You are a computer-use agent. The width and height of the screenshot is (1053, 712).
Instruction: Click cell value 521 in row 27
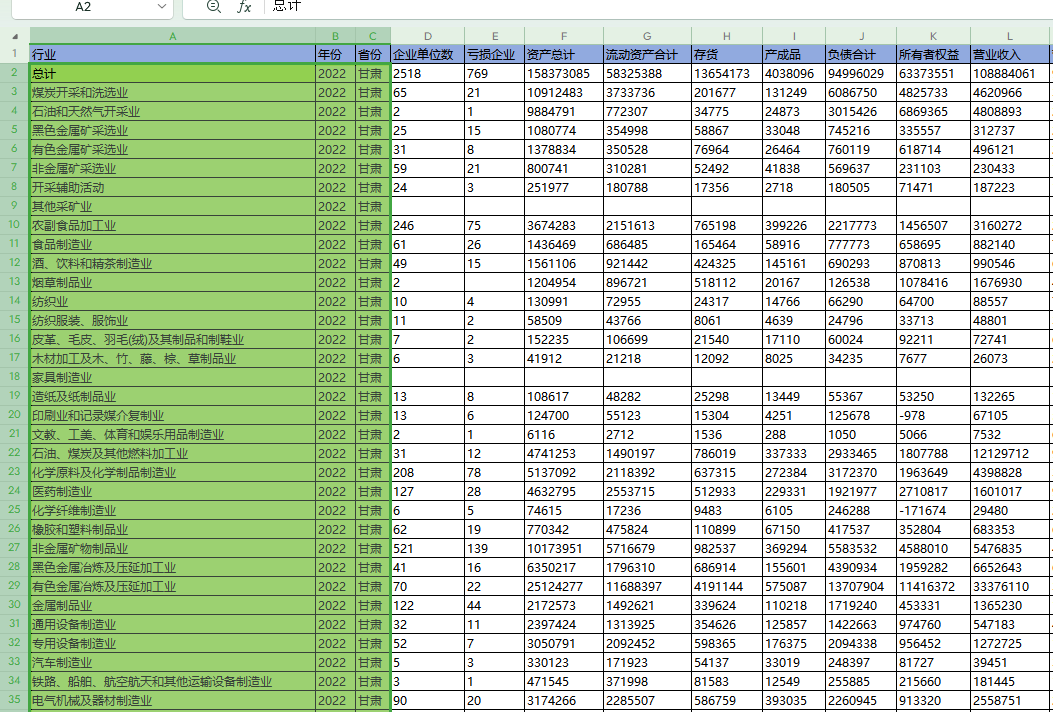pyautogui.click(x=428, y=548)
